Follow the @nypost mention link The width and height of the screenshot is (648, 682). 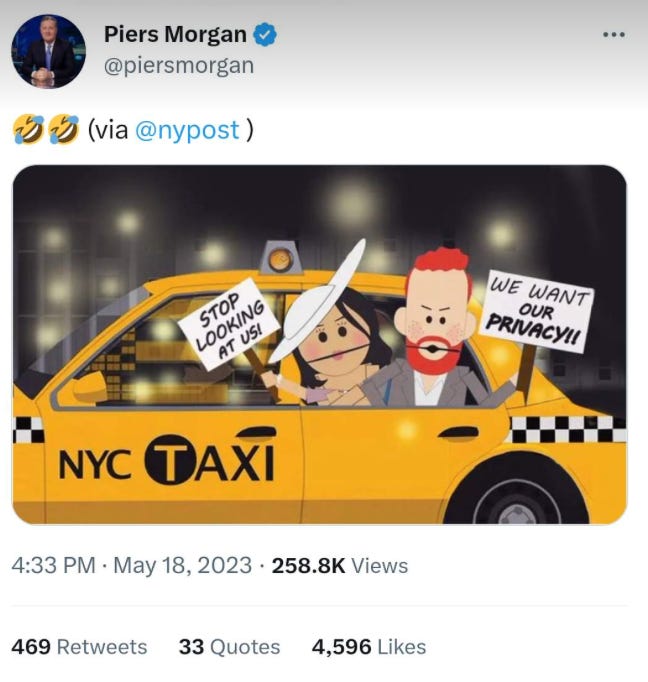(187, 130)
